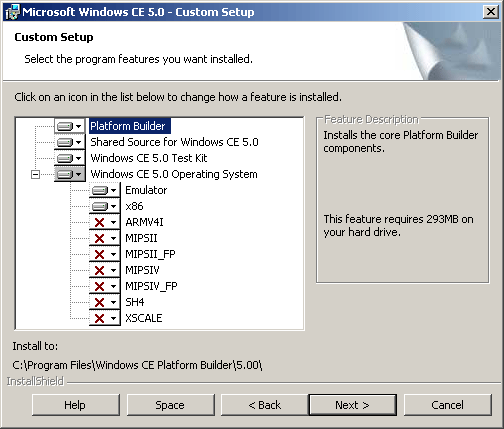Click the Help button
Image resolution: width=504 pixels, height=429 pixels.
pyautogui.click(x=76, y=405)
